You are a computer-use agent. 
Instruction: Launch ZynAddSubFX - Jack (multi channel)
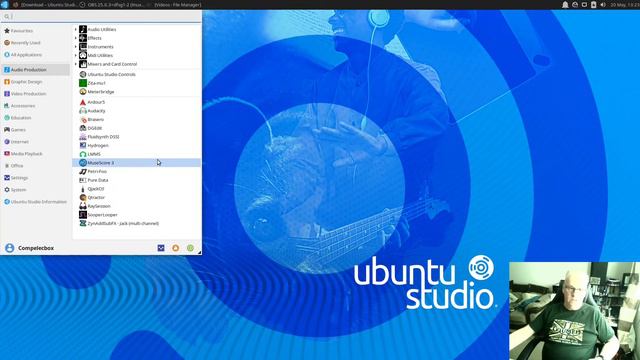tap(137, 223)
